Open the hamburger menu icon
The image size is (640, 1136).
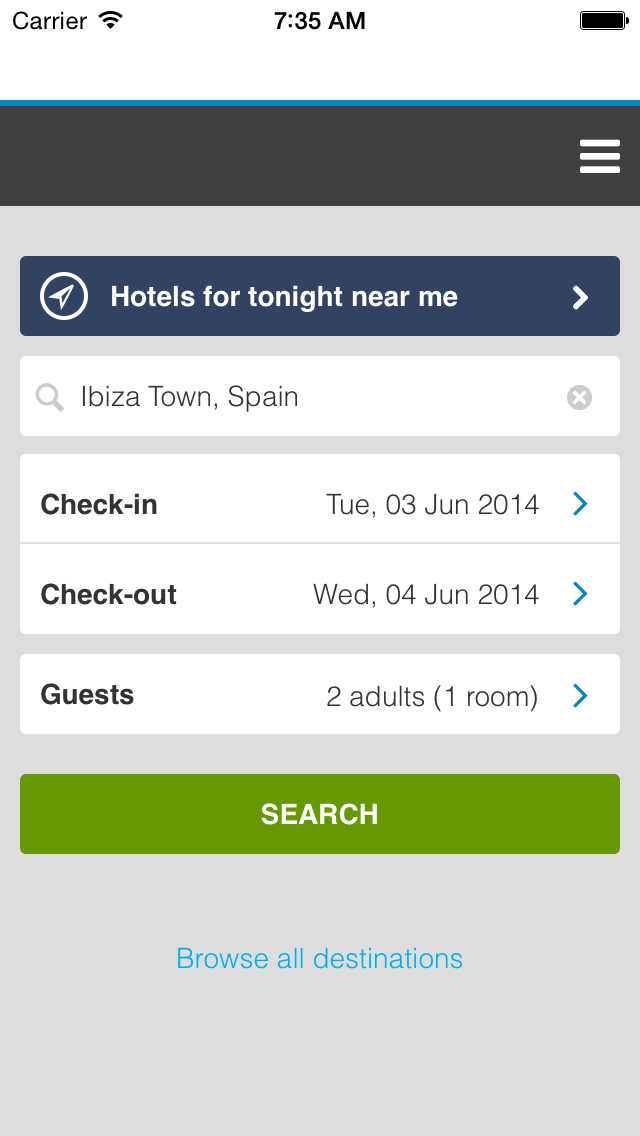(x=599, y=156)
